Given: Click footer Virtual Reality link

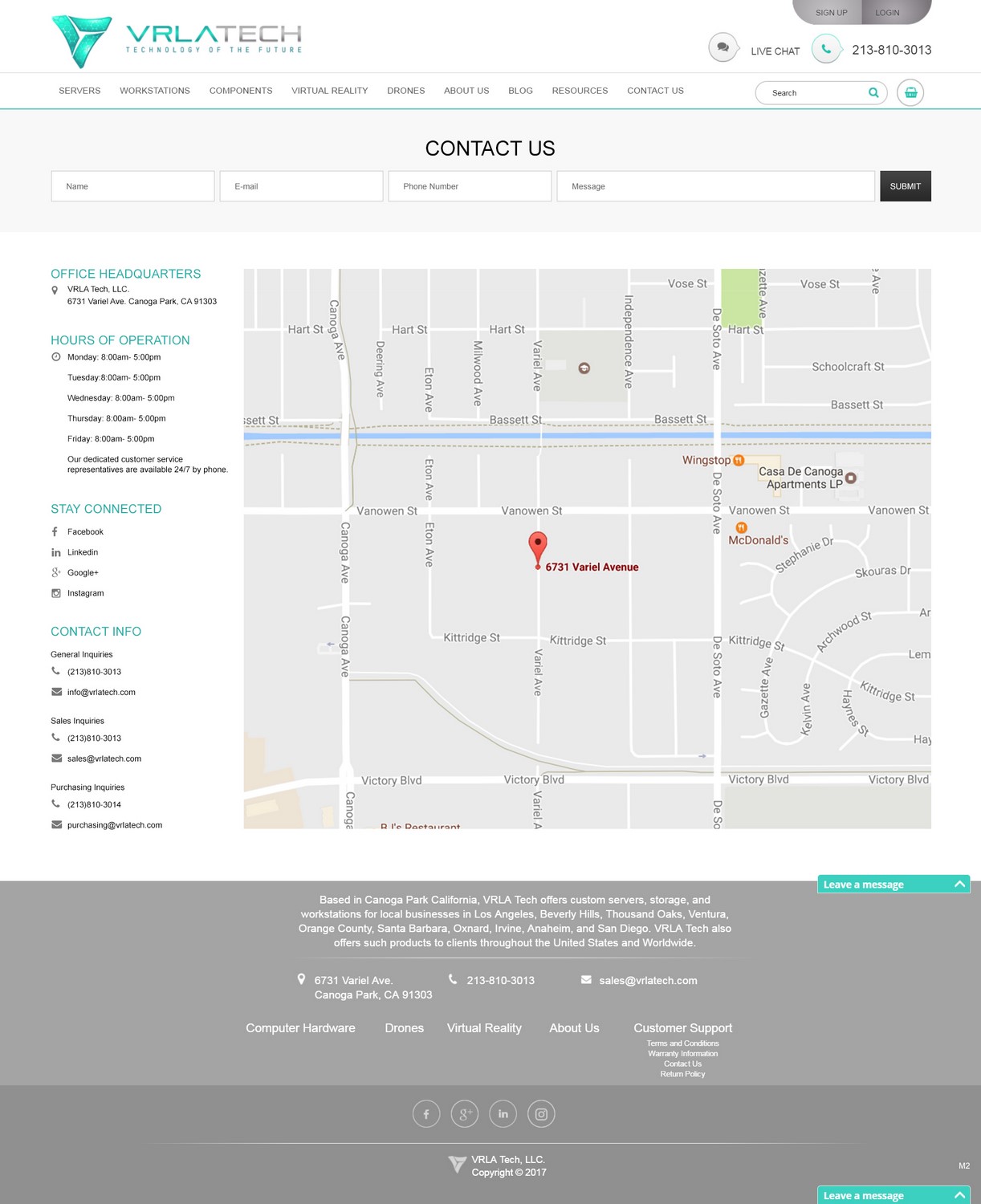Looking at the screenshot, I should click(x=484, y=1028).
